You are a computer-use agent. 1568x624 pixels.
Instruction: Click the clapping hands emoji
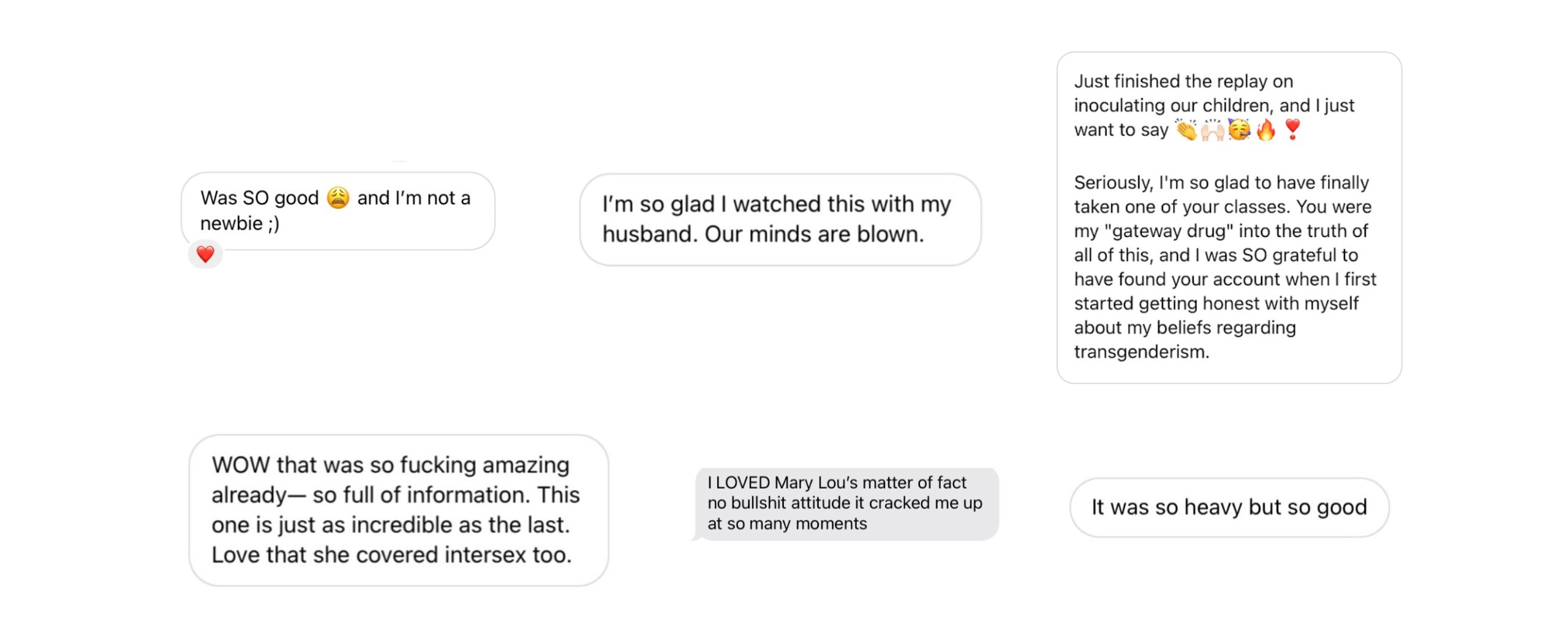click(1186, 130)
